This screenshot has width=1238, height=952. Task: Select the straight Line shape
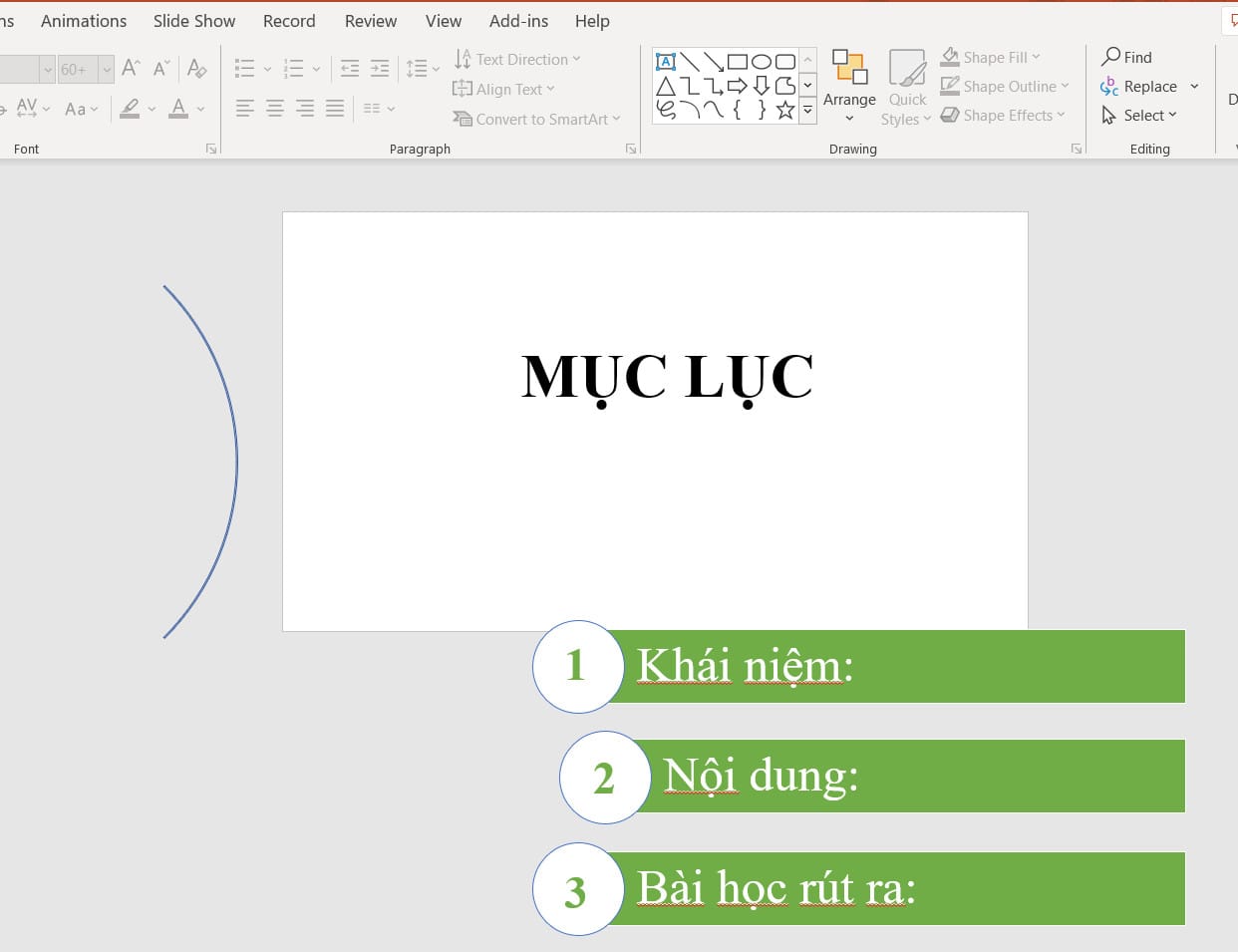pyautogui.click(x=690, y=62)
